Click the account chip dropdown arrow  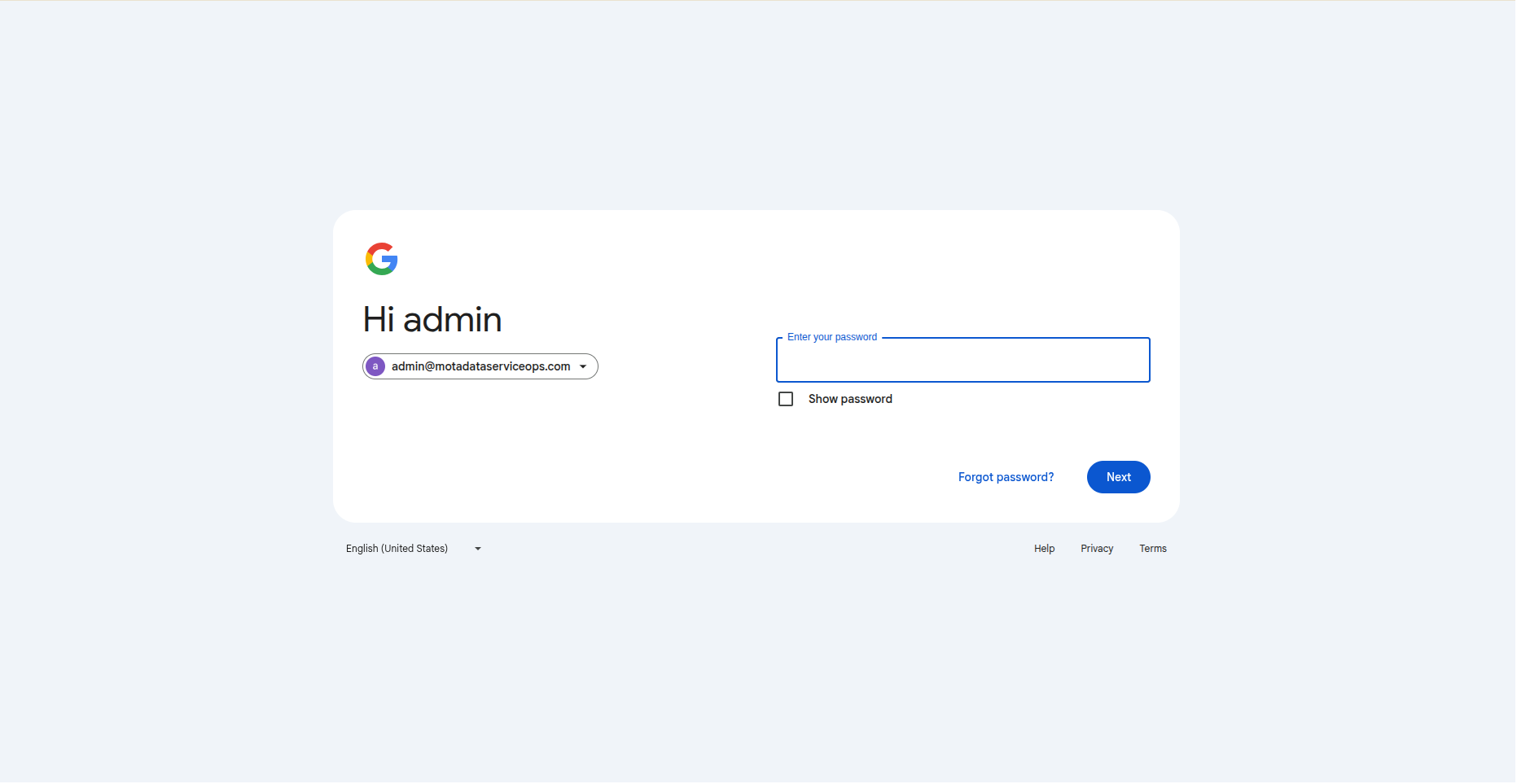tap(584, 366)
